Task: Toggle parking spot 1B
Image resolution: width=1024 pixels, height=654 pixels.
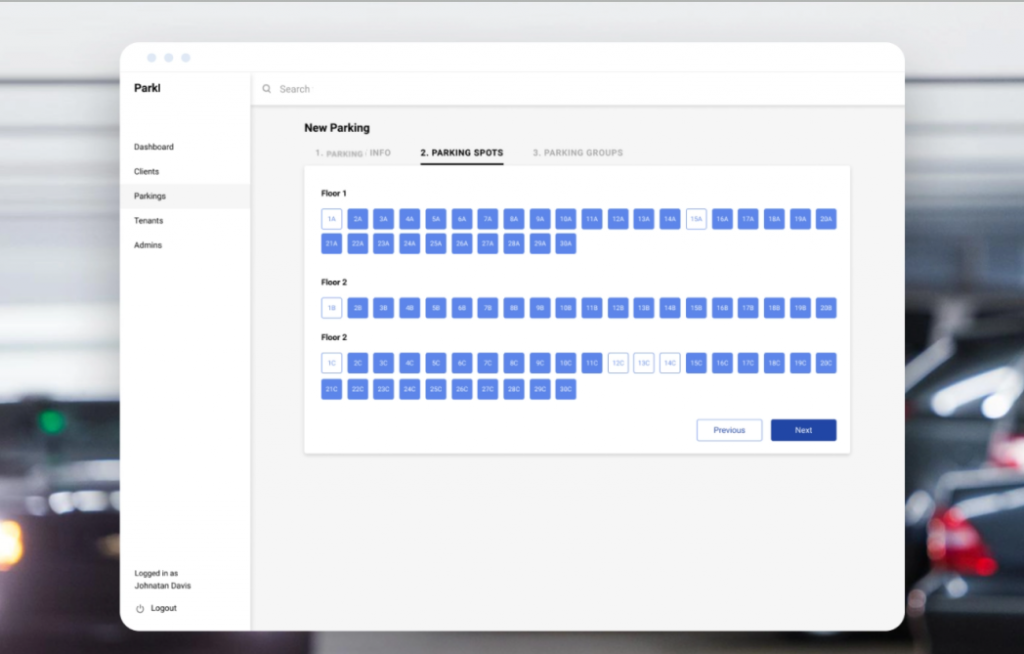Action: pos(332,308)
